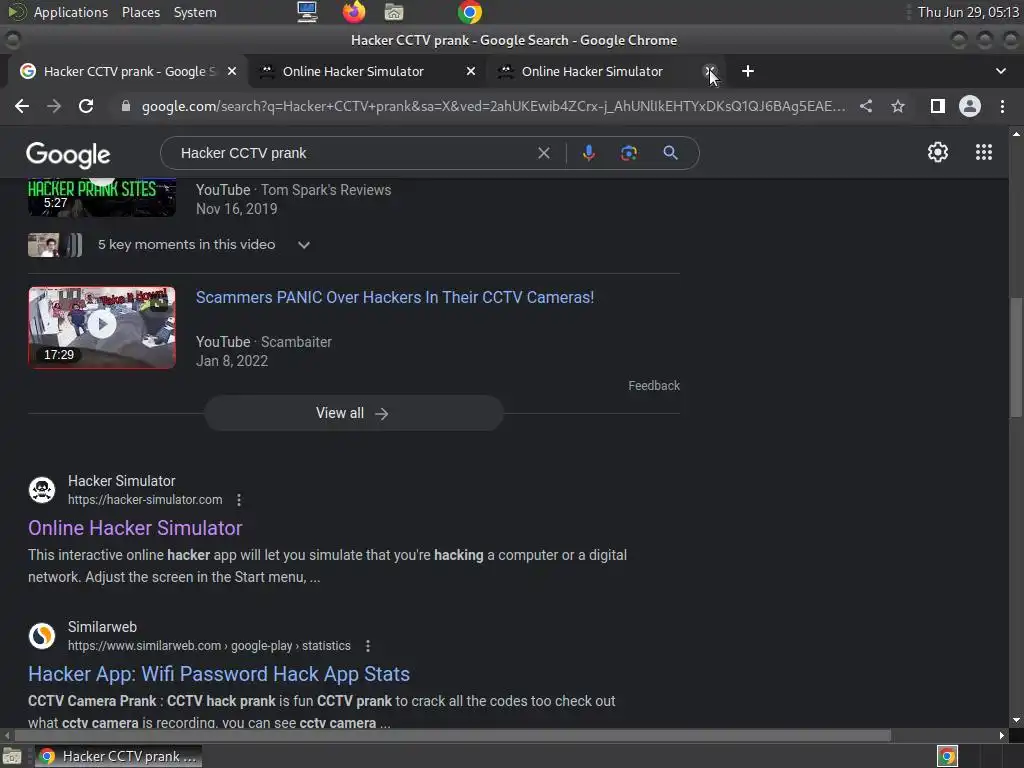Focus the Google search input field

click(353, 153)
